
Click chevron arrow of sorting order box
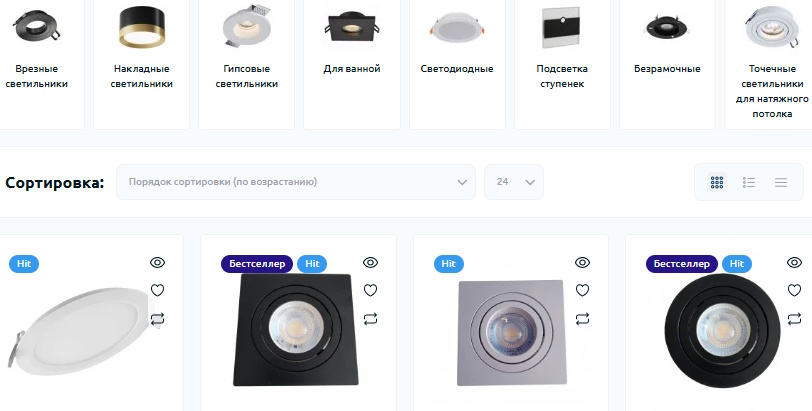[462, 182]
